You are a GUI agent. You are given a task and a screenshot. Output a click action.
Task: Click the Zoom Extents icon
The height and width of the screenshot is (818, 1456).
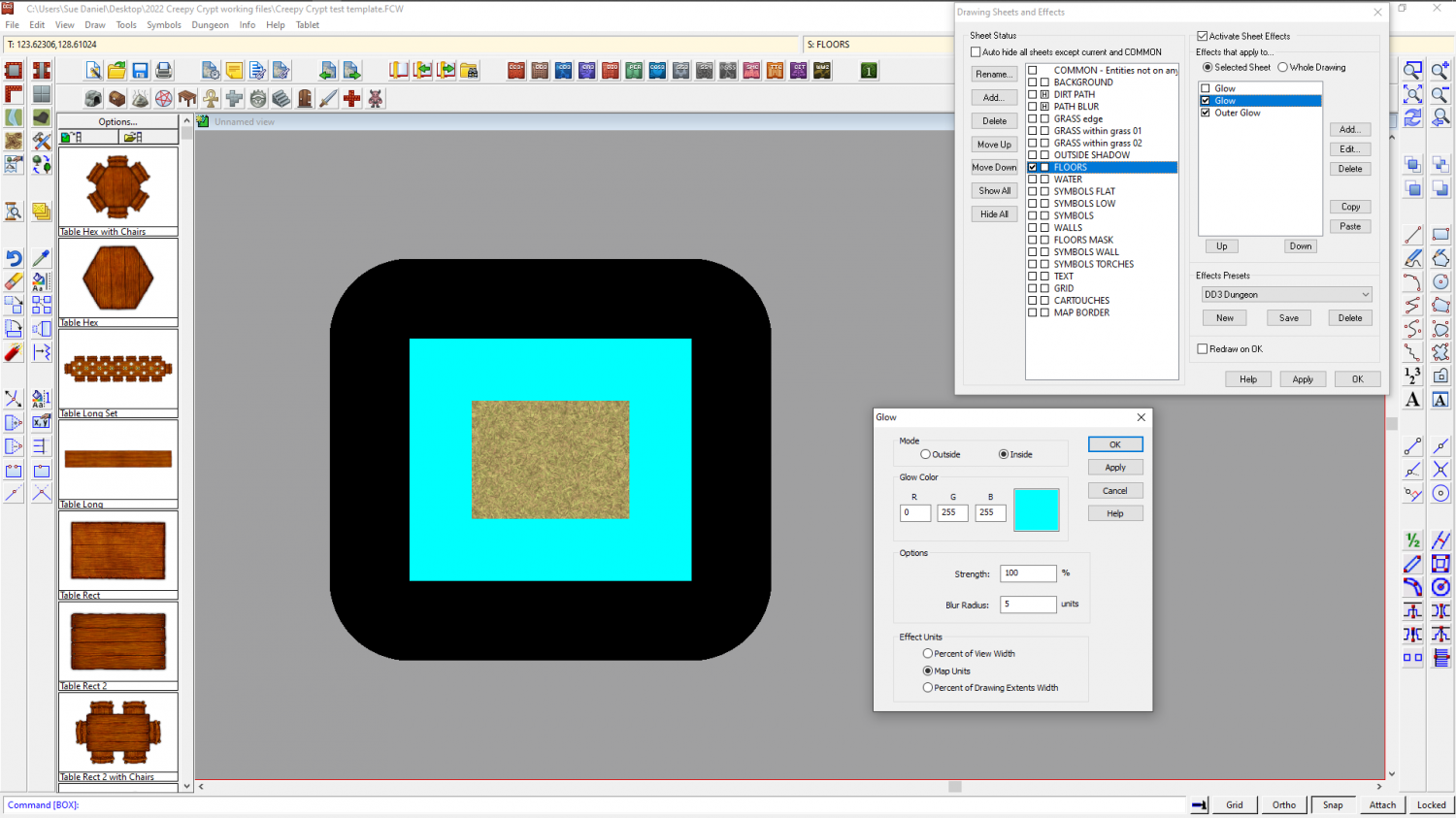coord(1413,94)
